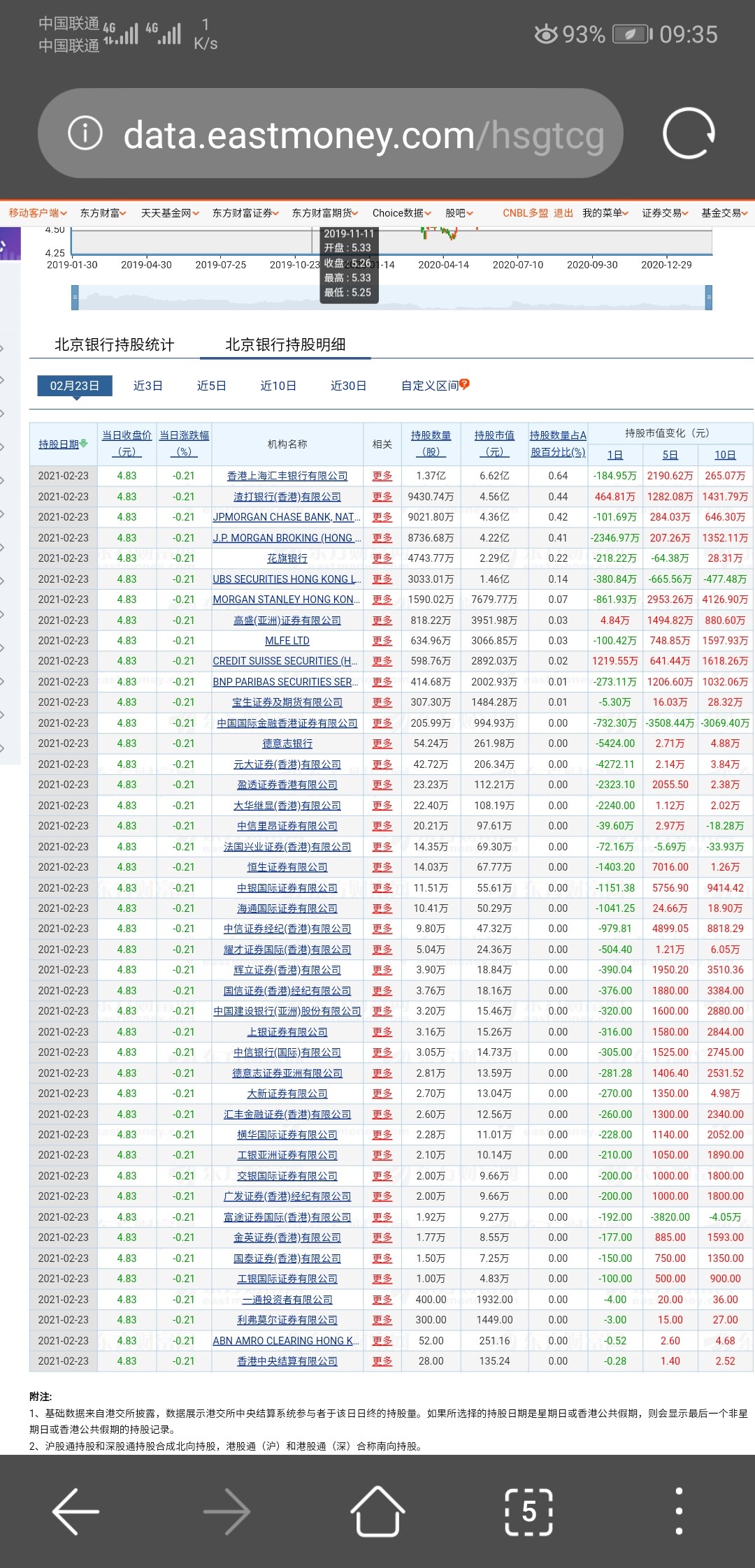Sort by the 1日 change column header

[615, 455]
